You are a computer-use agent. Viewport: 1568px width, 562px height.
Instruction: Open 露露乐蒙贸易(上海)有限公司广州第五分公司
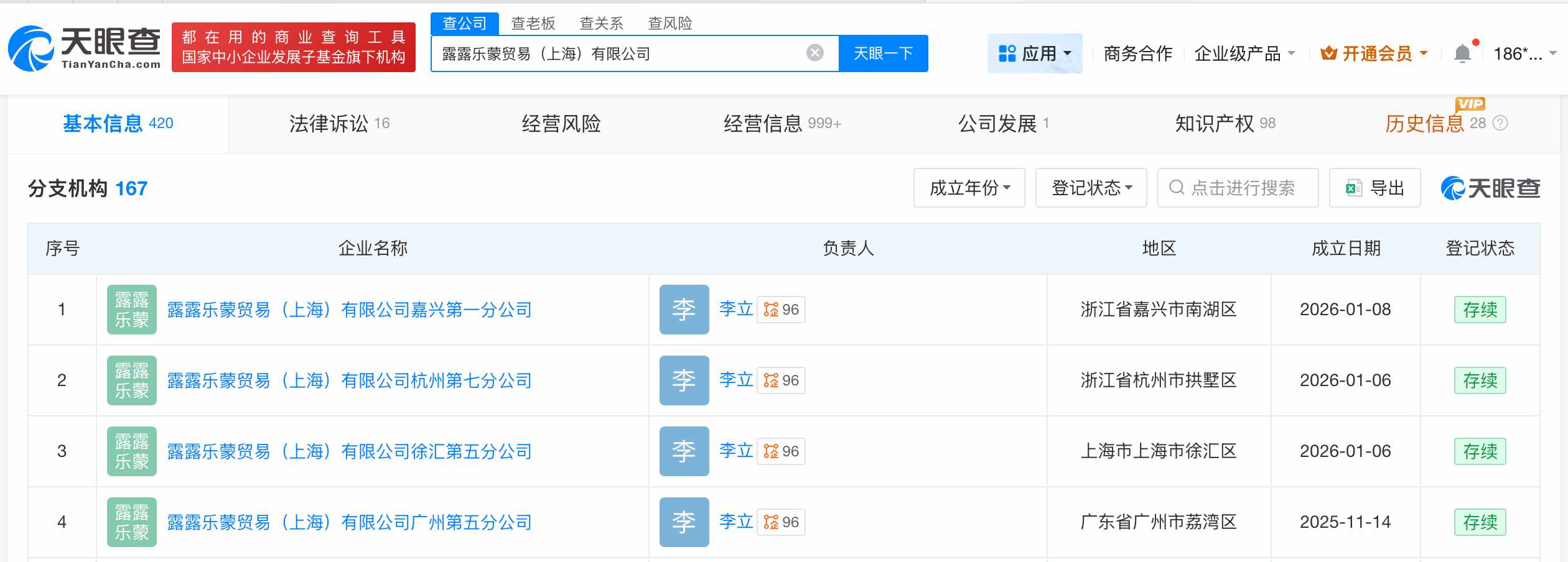pos(350,522)
